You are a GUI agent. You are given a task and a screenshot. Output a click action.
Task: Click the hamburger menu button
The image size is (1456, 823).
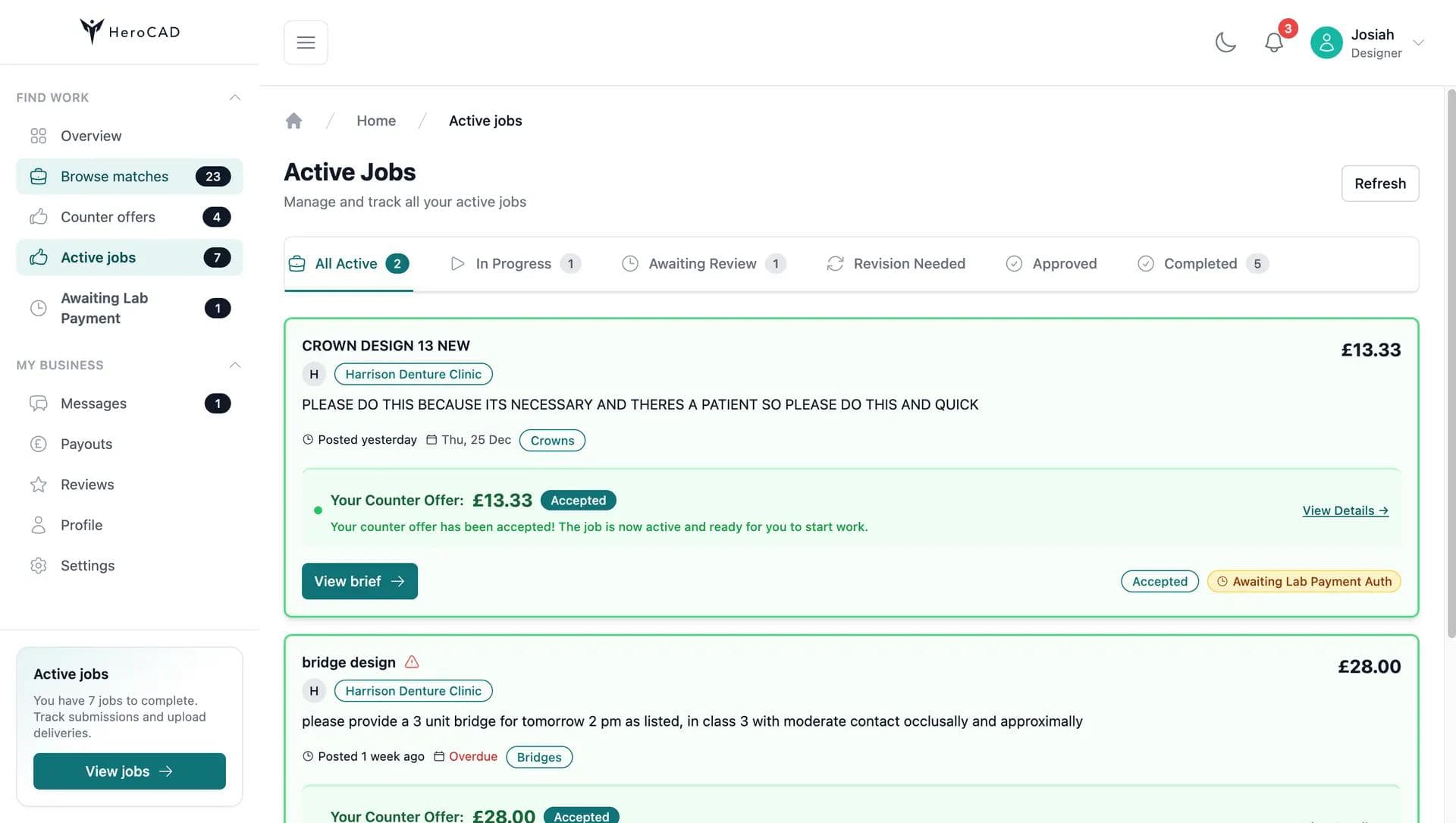coord(306,42)
